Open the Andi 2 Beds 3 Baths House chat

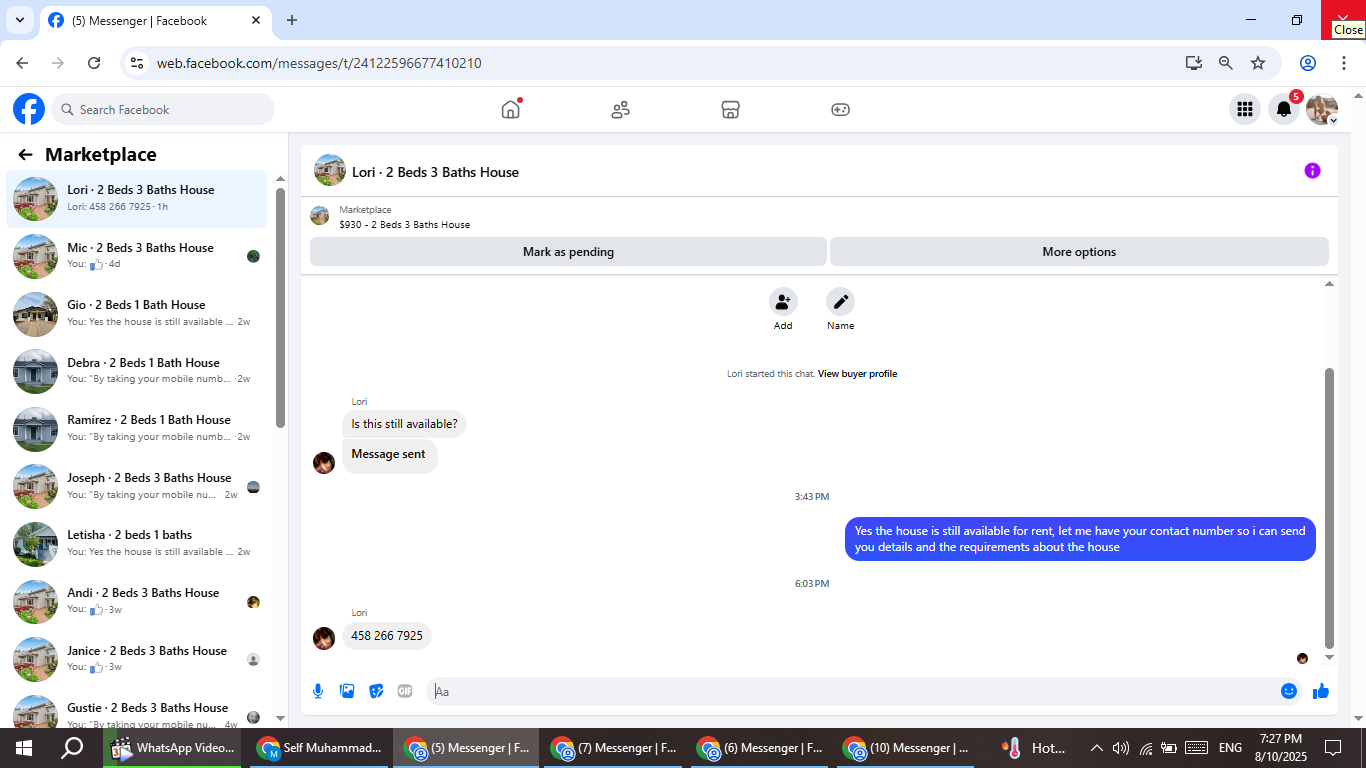point(137,601)
